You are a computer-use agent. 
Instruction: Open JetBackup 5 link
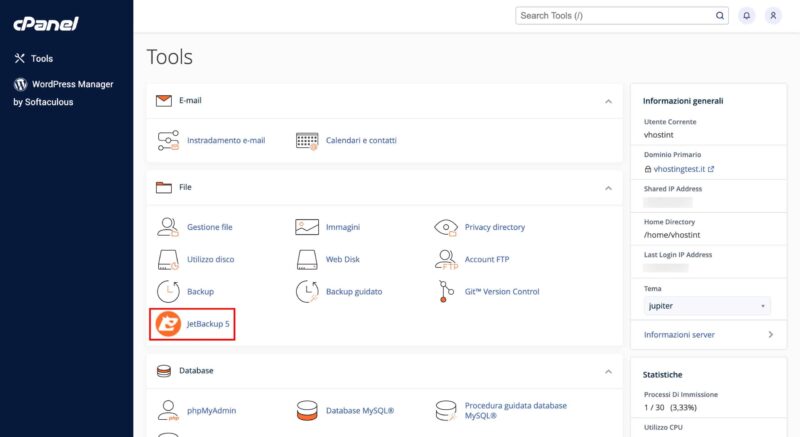coord(208,324)
